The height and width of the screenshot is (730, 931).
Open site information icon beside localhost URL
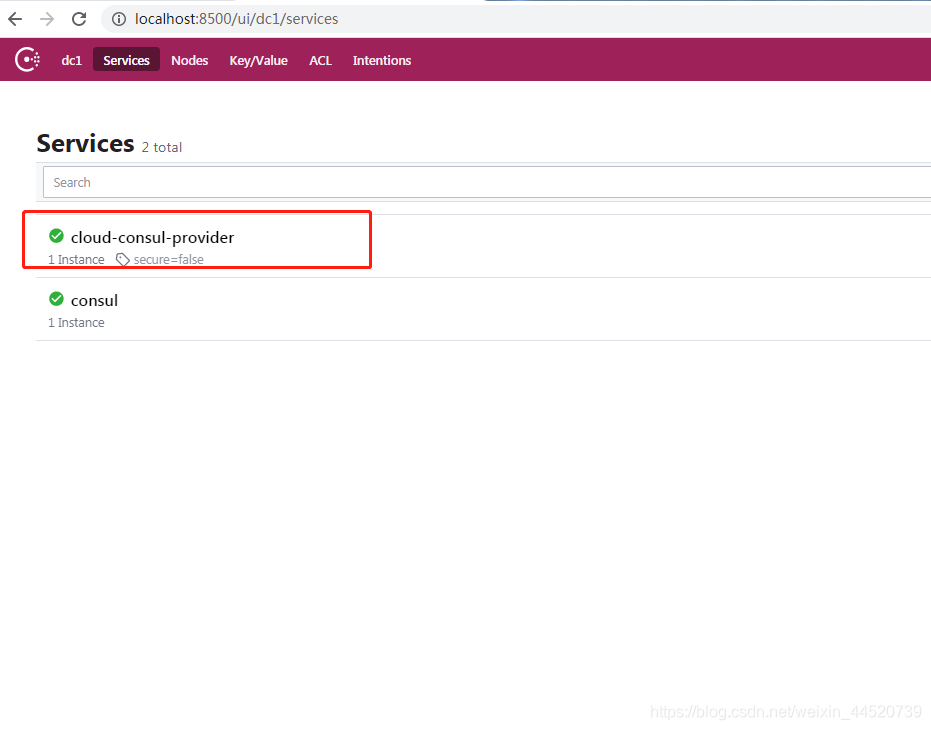pos(119,19)
